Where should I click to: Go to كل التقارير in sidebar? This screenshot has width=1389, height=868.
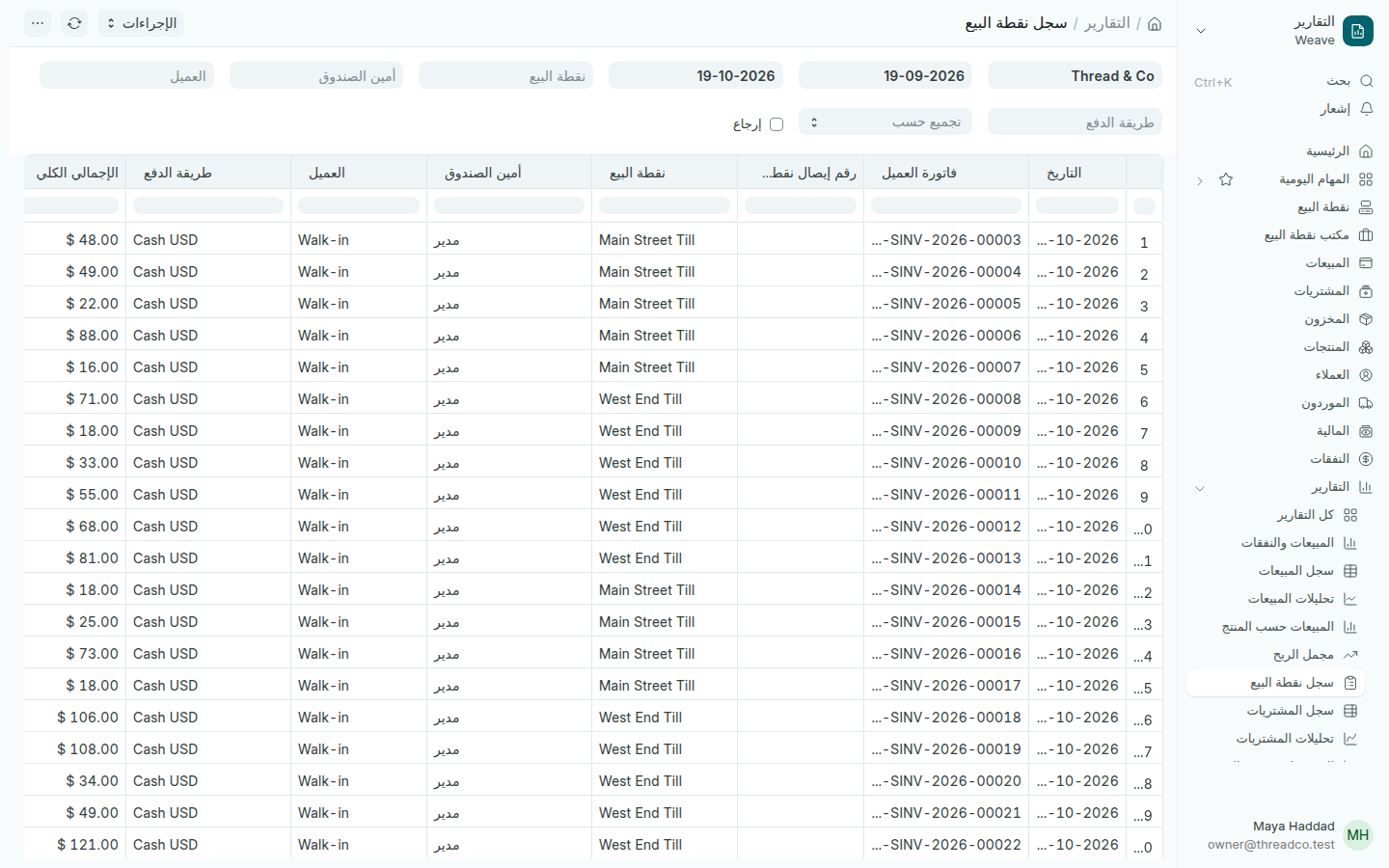click(x=1275, y=515)
